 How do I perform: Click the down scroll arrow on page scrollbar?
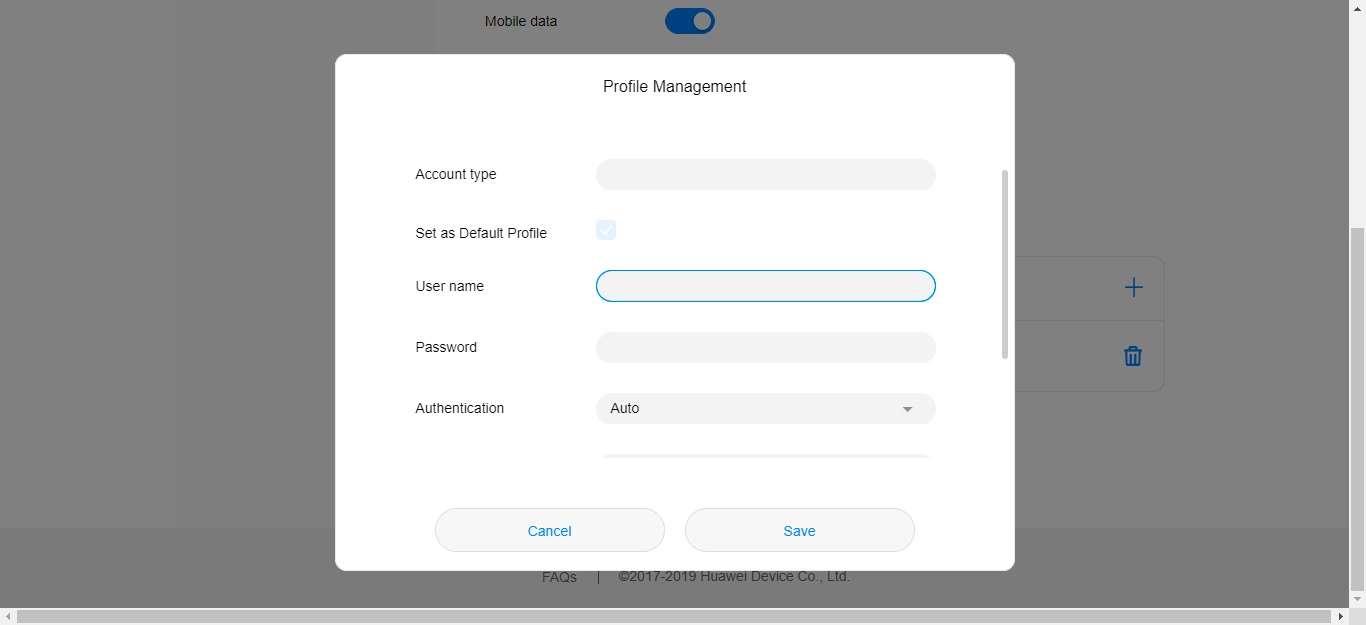[1357, 599]
